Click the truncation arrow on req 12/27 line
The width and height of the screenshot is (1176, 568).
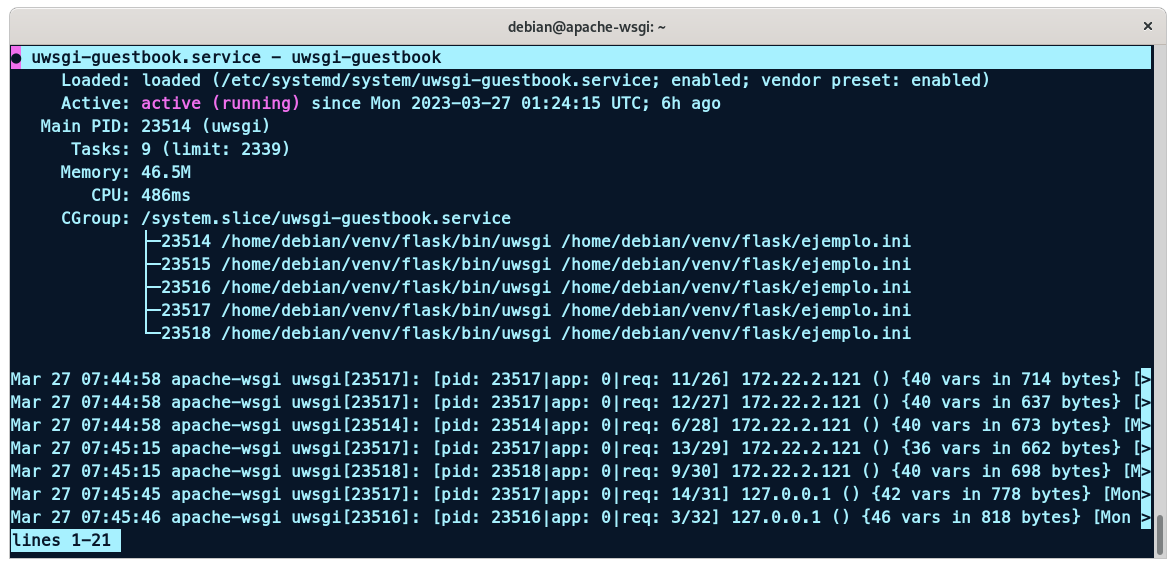(x=1145, y=402)
